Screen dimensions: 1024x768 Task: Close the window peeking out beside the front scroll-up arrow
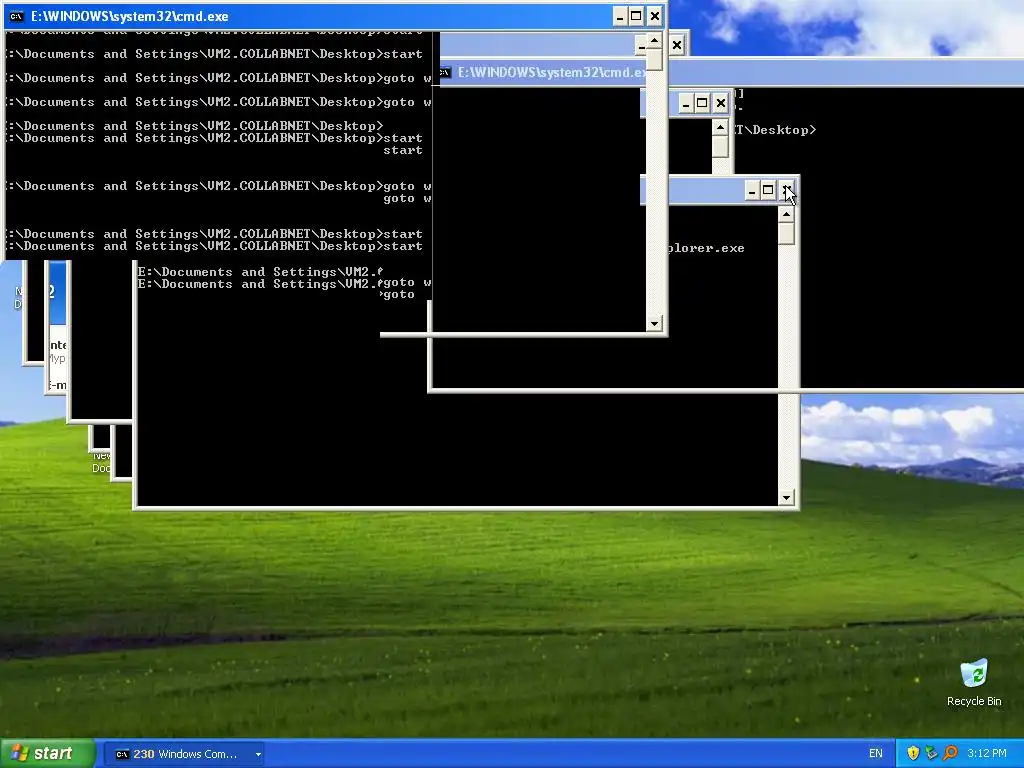tap(677, 45)
